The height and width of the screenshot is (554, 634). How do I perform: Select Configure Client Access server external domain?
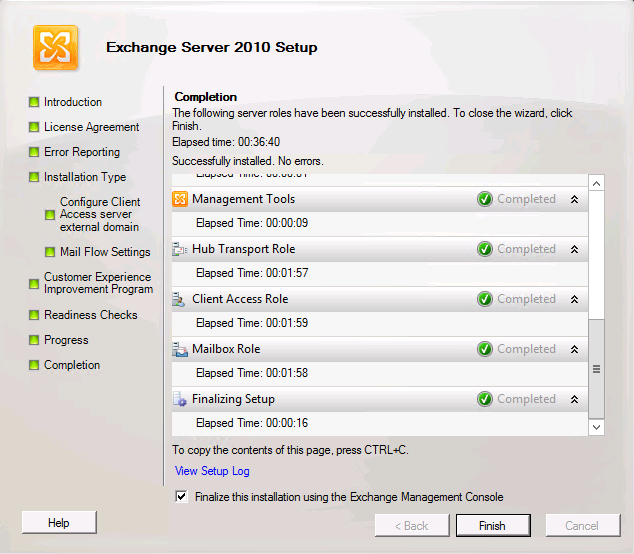coord(100,214)
